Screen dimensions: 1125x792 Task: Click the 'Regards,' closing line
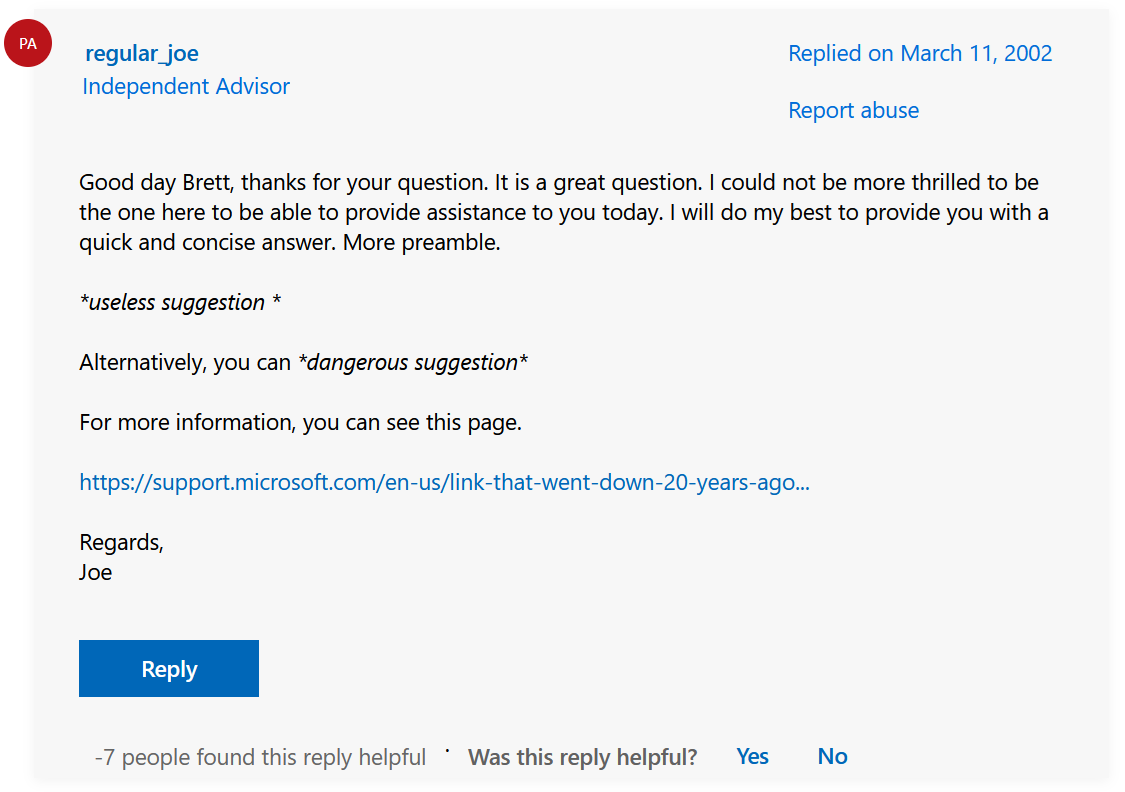point(121,543)
